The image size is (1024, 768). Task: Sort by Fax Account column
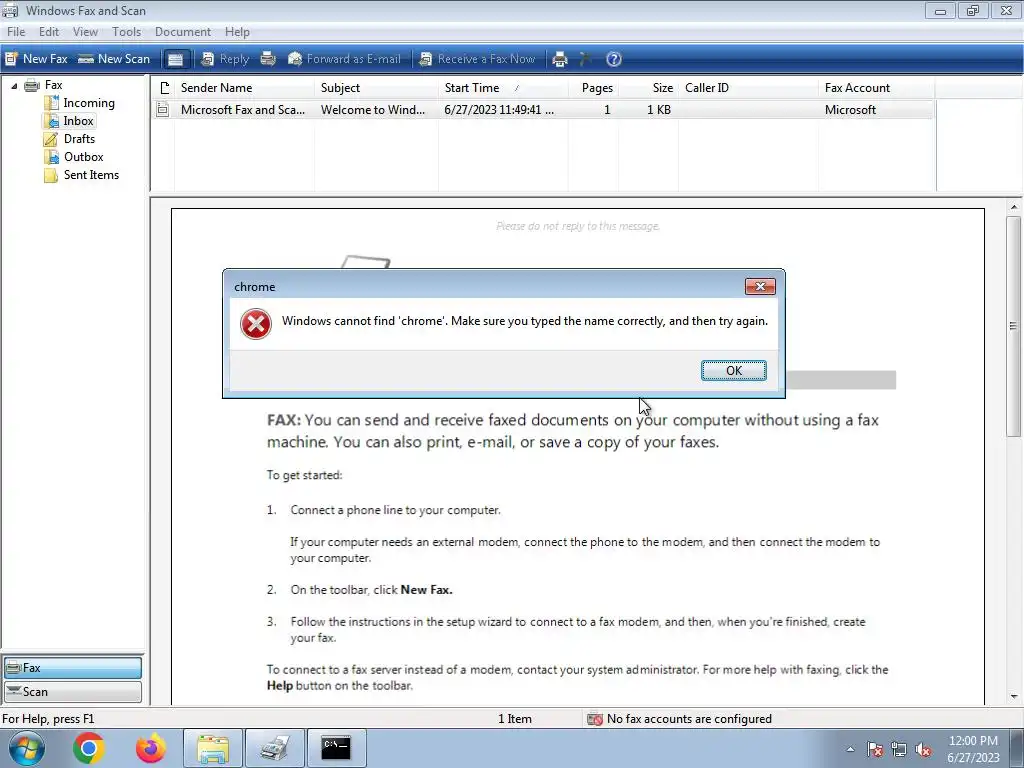[x=876, y=88]
